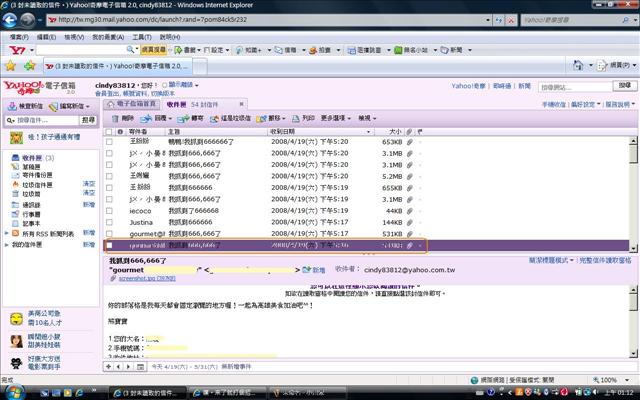Screen dimensions: 640x400
Task: Open the Tools (工具) menu
Action: (142, 37)
